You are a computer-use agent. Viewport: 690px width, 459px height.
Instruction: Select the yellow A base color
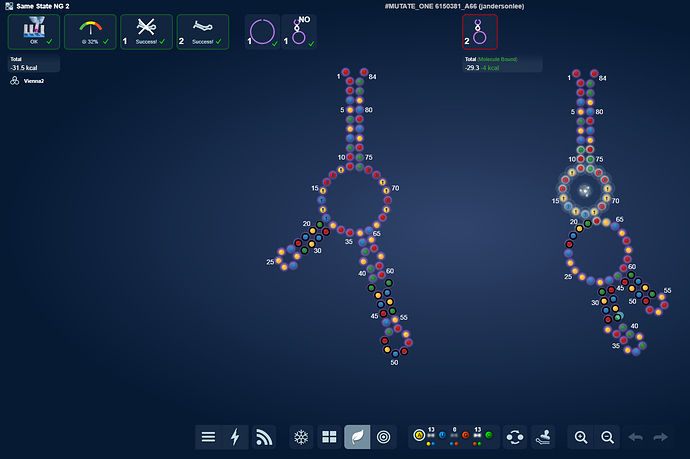(x=420, y=435)
